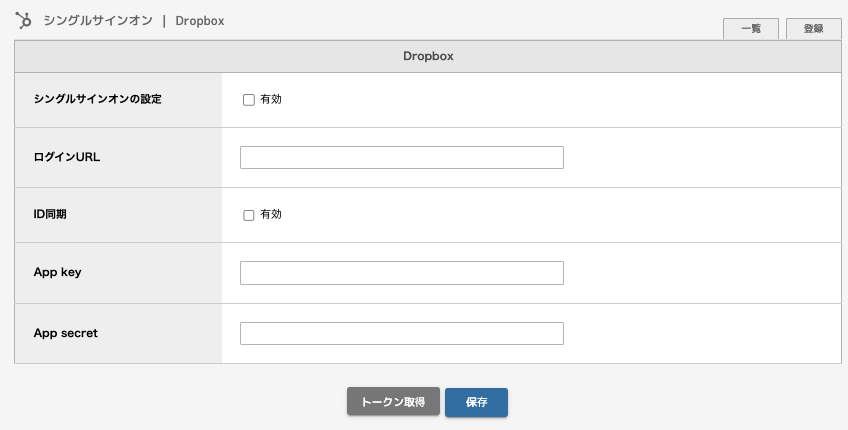Switch to the 登録 tab
848x430 pixels.
coord(813,29)
